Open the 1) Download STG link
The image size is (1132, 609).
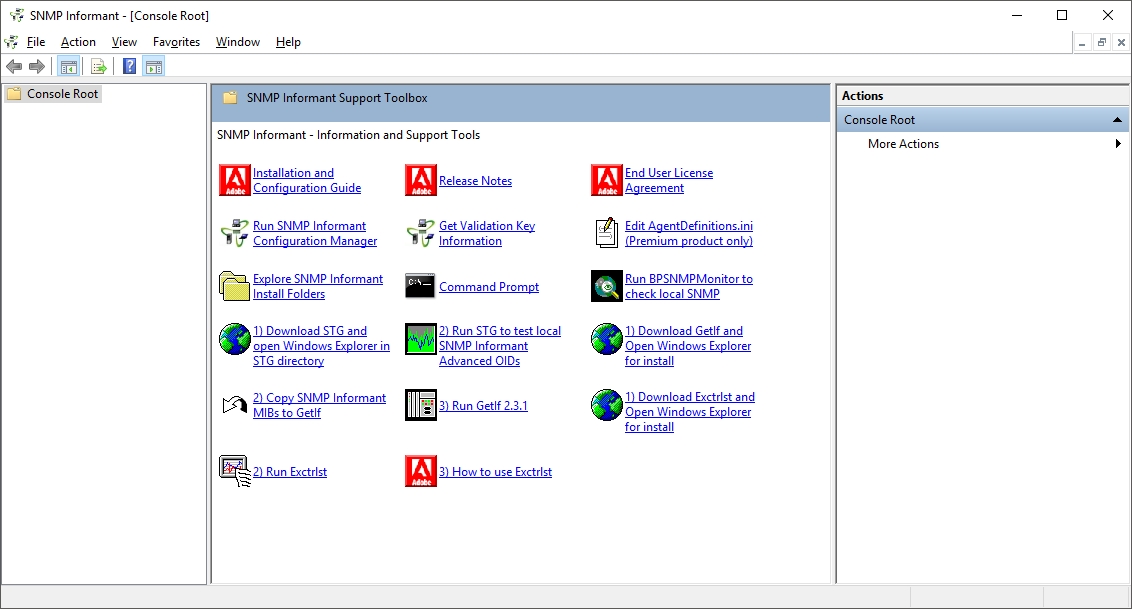(321, 346)
